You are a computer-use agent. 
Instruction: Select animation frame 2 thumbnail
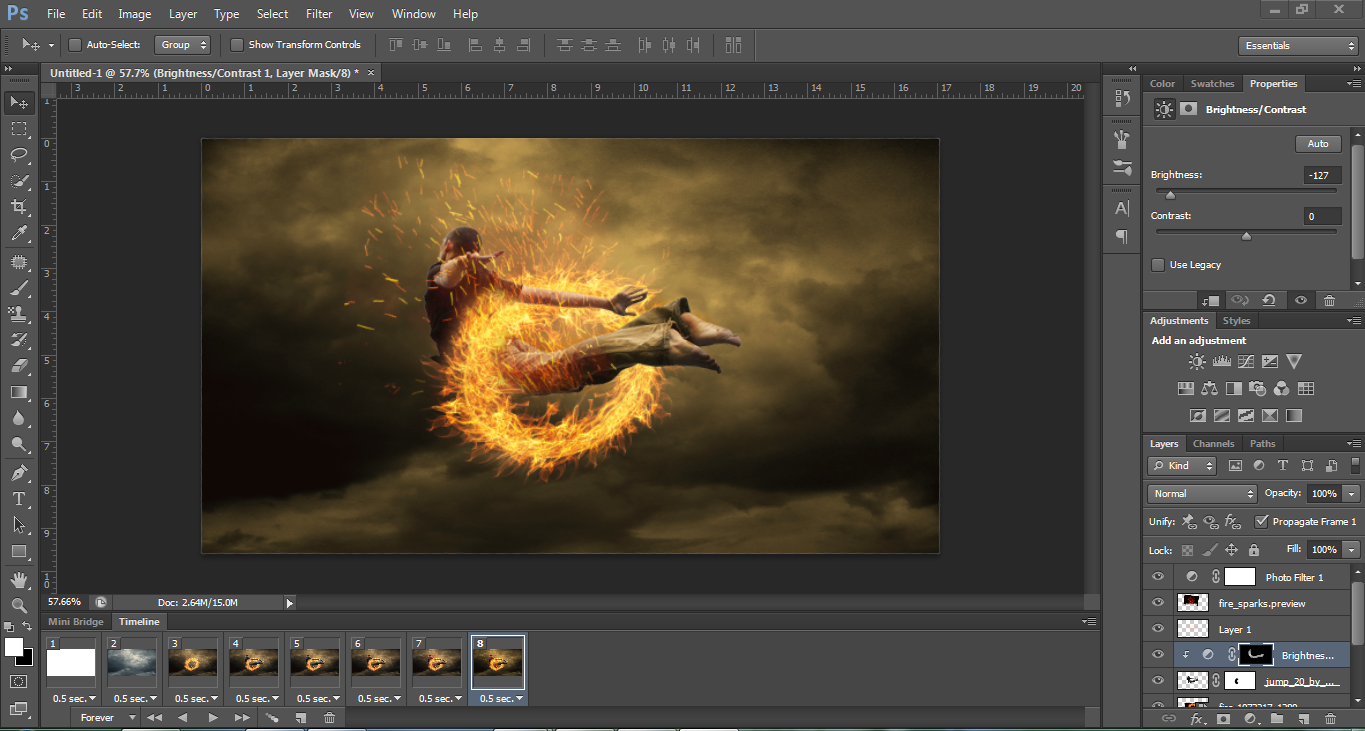[132, 662]
